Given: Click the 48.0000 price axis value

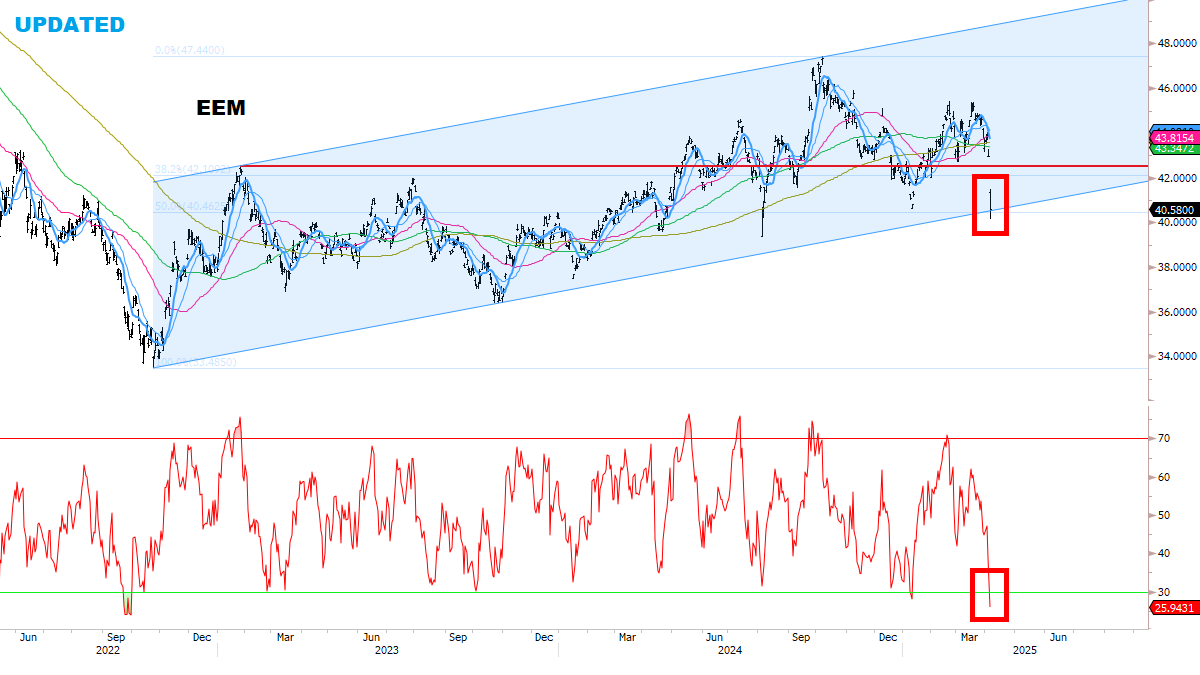Looking at the screenshot, I should (1175, 44).
